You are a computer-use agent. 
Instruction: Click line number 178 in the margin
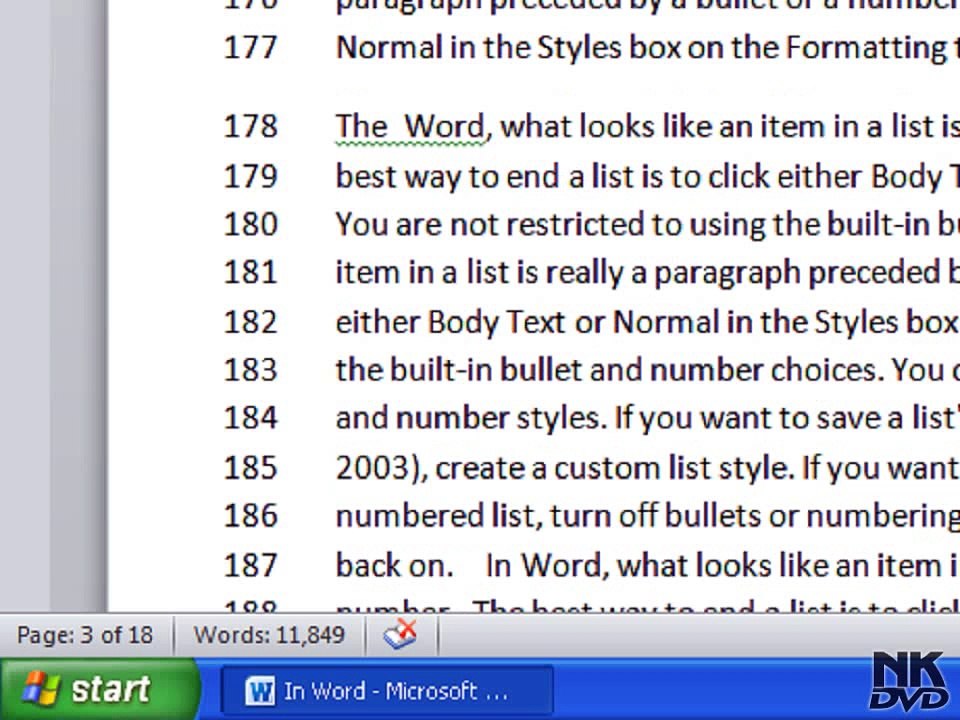click(x=250, y=127)
